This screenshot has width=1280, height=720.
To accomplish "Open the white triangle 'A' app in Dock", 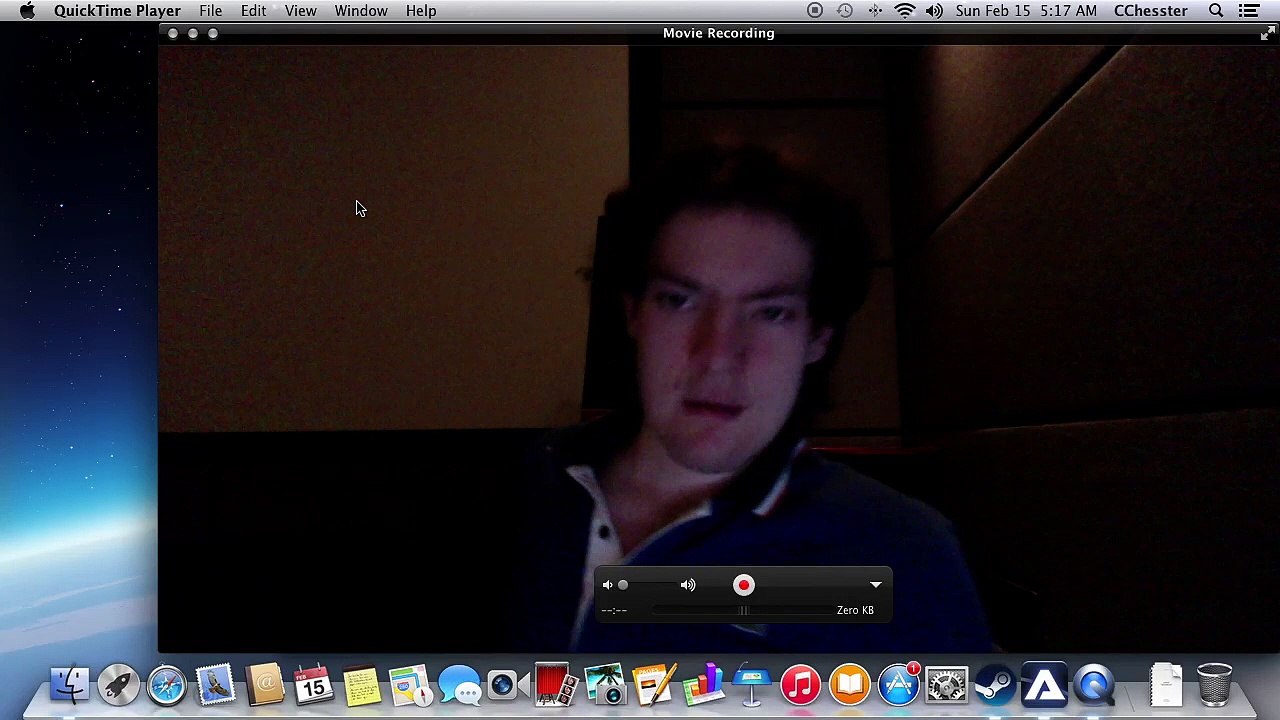I will pos(1044,686).
